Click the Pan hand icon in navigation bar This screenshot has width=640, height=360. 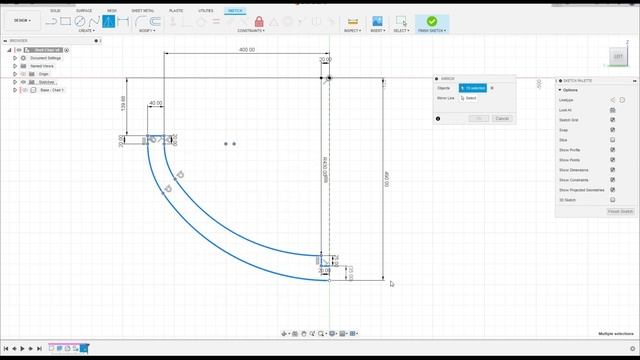[x=304, y=334]
